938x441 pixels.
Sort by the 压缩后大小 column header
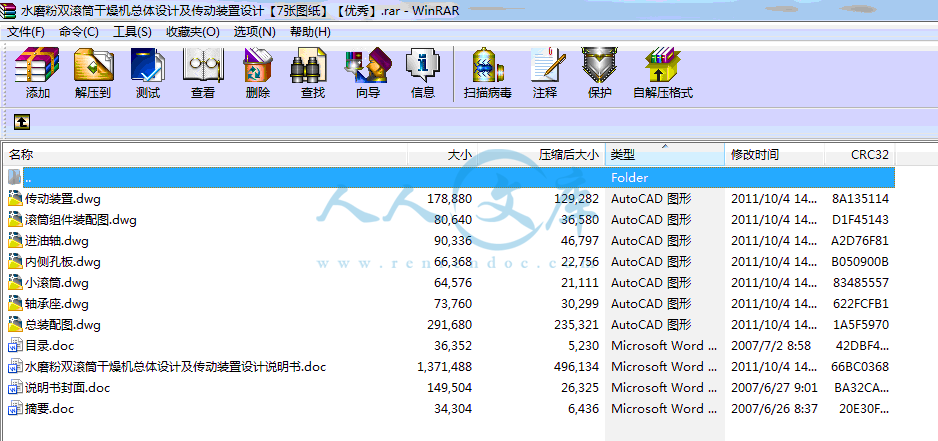coord(541,155)
